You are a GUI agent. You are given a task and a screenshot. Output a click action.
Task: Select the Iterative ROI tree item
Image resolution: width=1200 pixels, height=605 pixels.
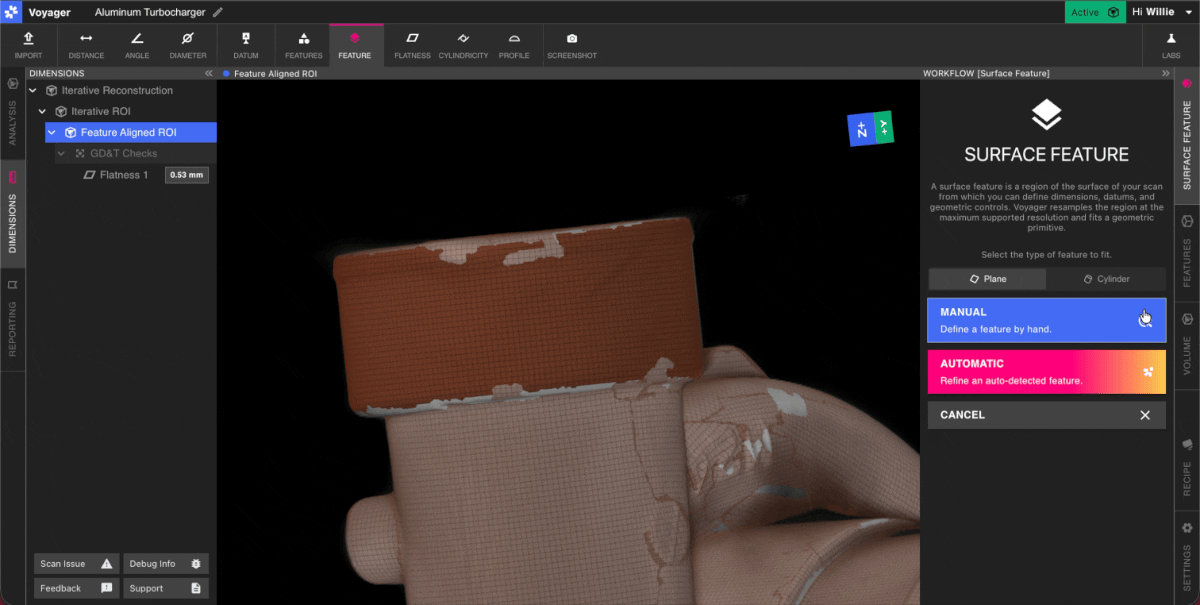[101, 111]
